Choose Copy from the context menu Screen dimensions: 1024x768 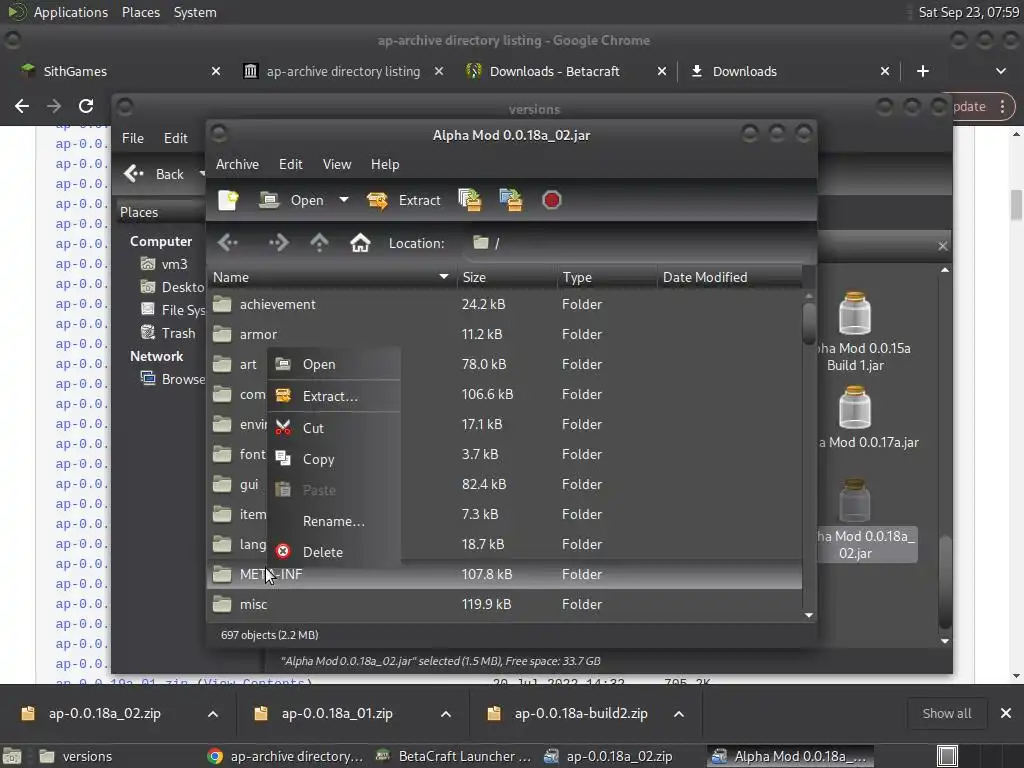(334, 459)
